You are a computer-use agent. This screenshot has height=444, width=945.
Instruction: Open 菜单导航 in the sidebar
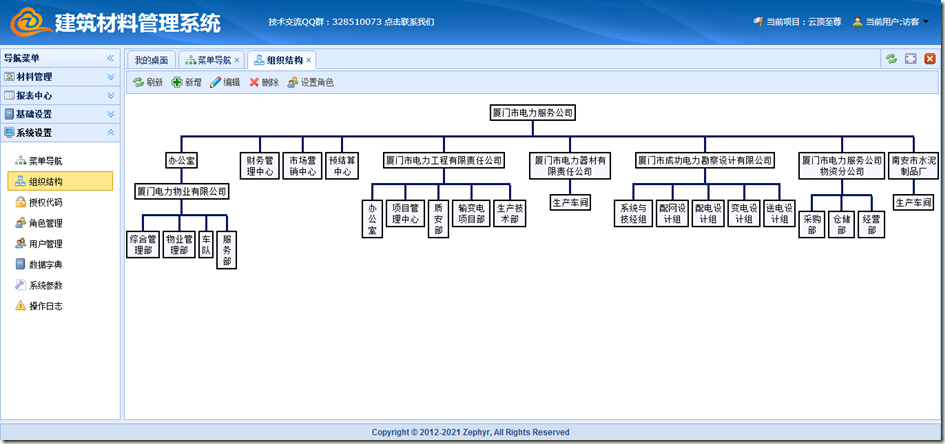[60, 161]
